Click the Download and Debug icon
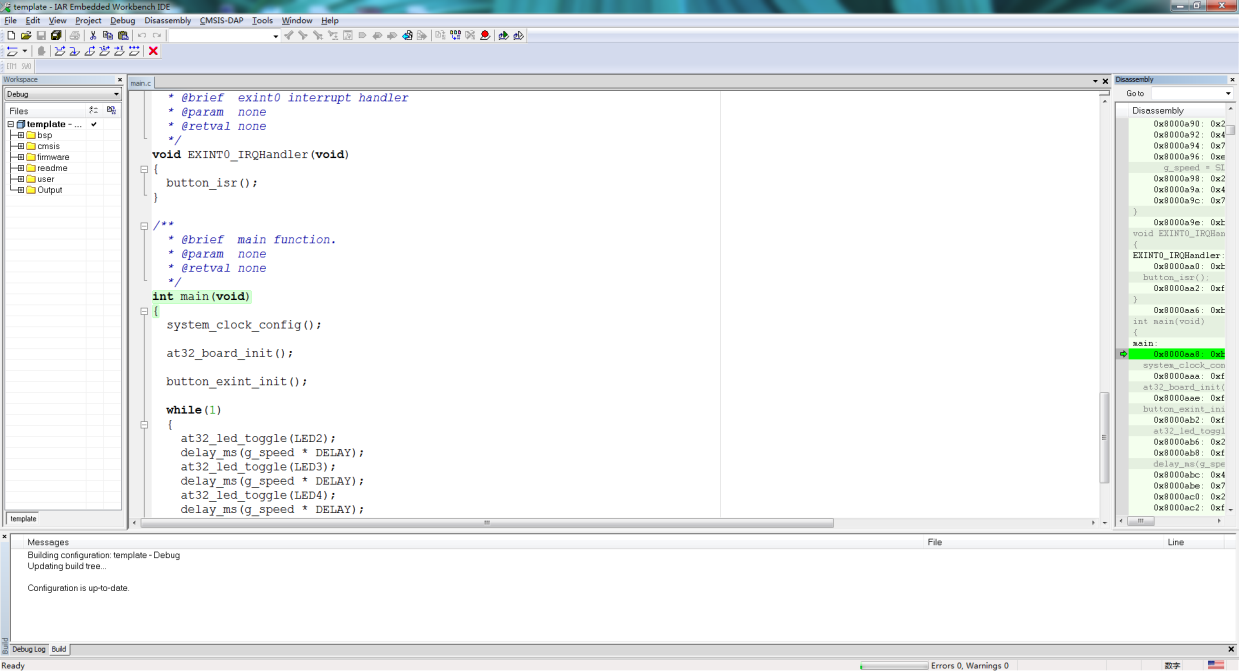Viewport: 1239px width, 671px height. click(x=503, y=36)
